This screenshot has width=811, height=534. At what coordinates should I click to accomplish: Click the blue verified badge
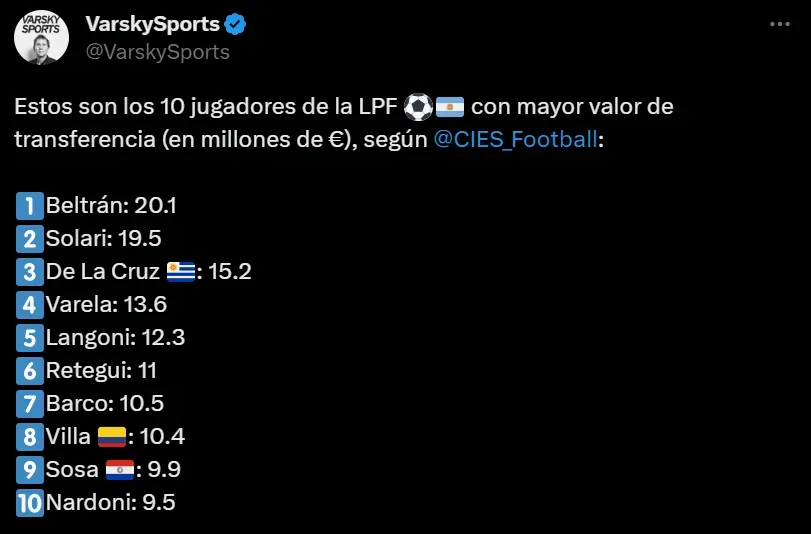point(233,24)
